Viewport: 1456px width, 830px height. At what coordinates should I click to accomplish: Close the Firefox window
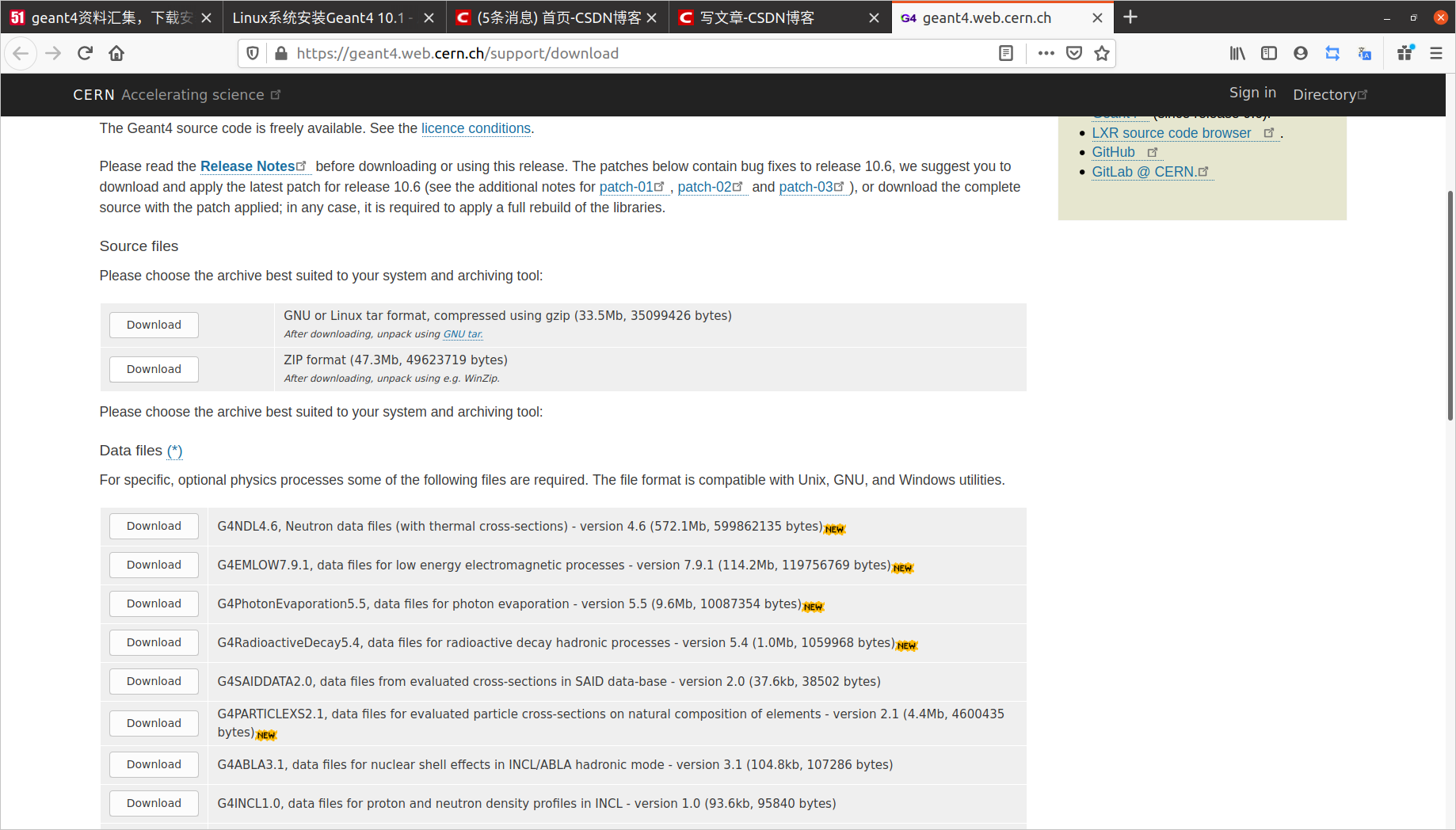point(1440,17)
